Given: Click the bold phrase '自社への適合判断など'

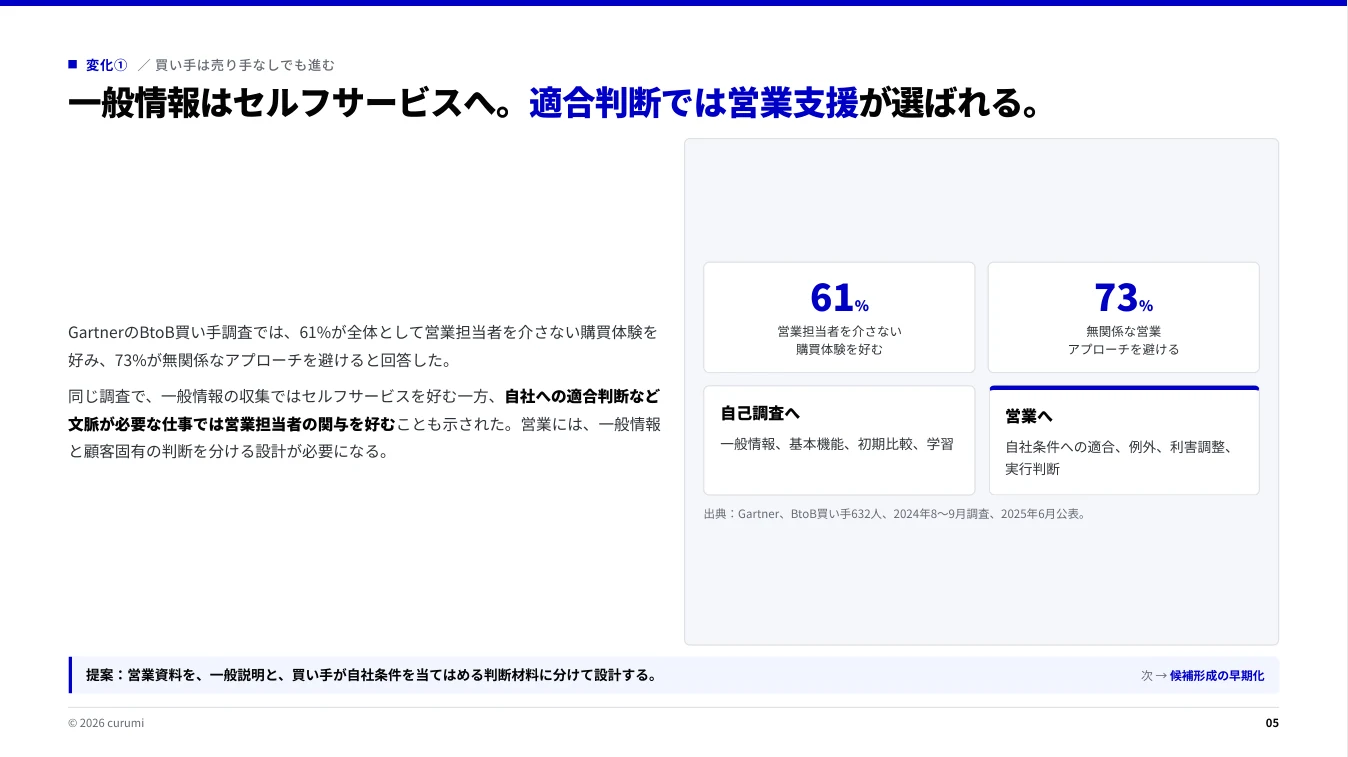Looking at the screenshot, I should (x=582, y=395).
